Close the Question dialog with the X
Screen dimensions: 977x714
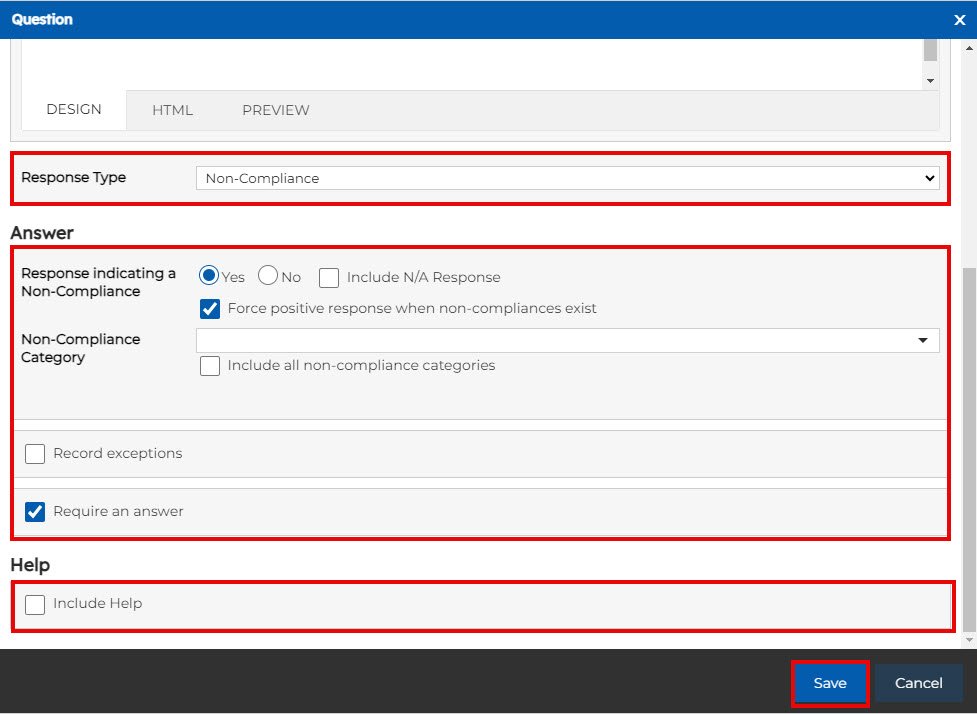pyautogui.click(x=959, y=20)
